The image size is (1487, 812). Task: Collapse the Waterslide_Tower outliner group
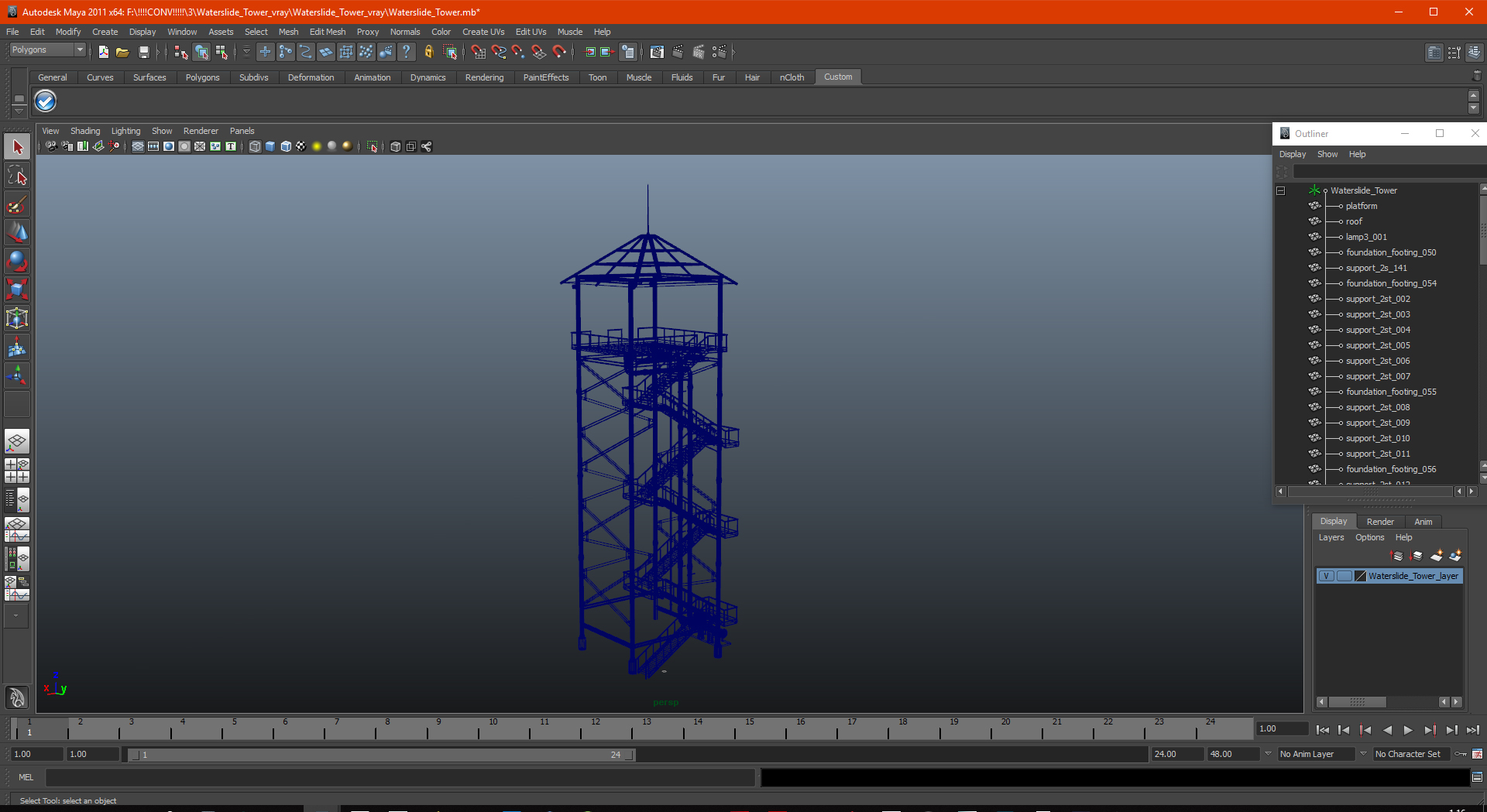click(1281, 190)
